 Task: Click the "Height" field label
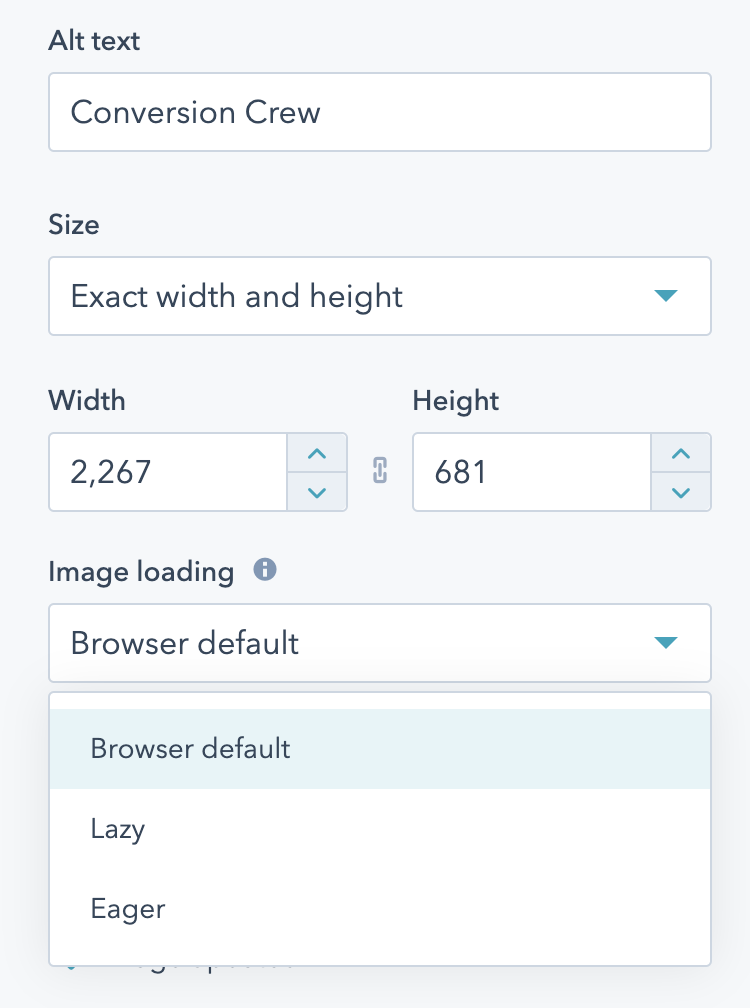[455, 401]
